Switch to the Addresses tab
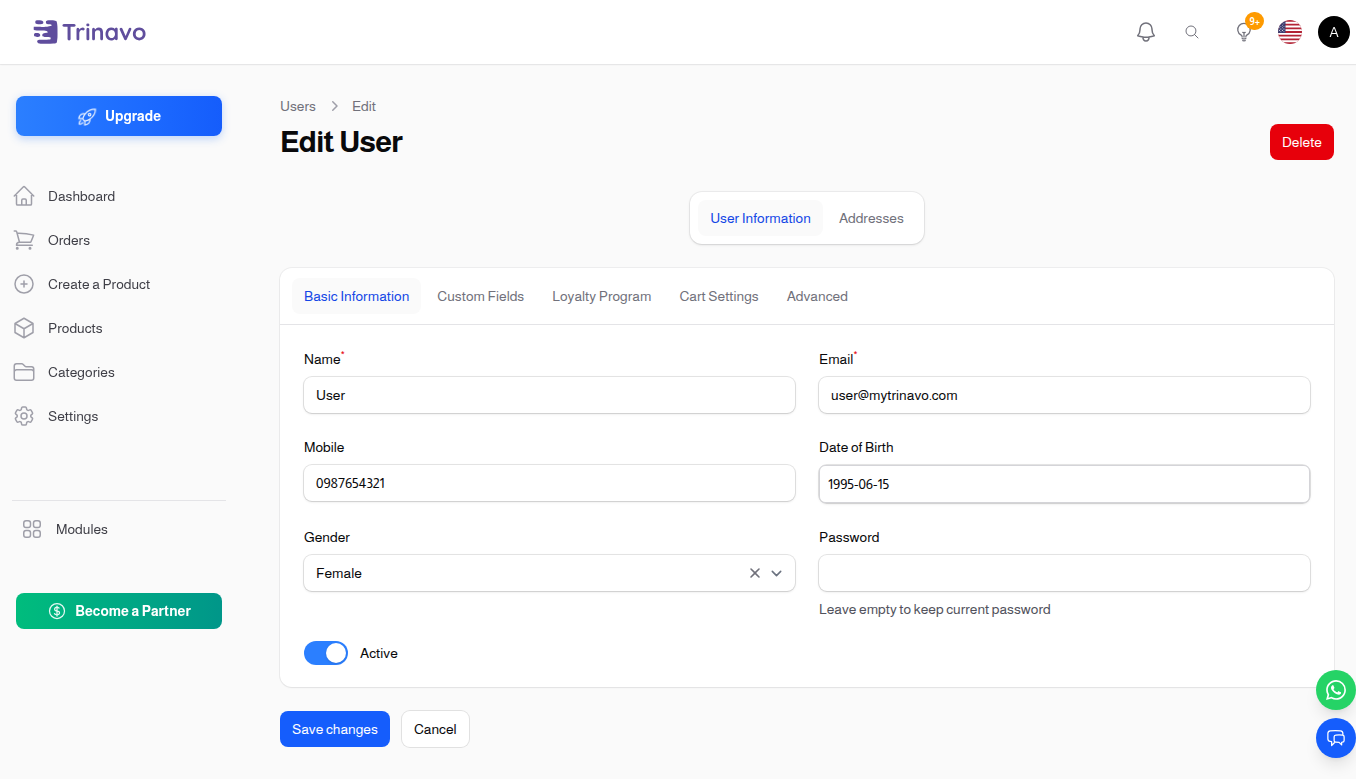Screen dimensions: 1356x779 871,218
